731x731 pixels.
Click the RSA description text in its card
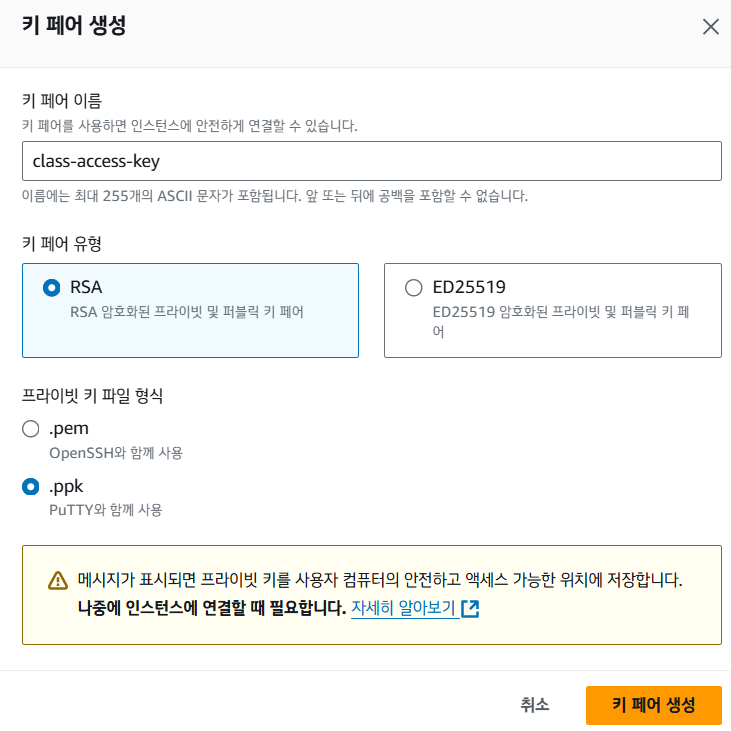pos(187,311)
